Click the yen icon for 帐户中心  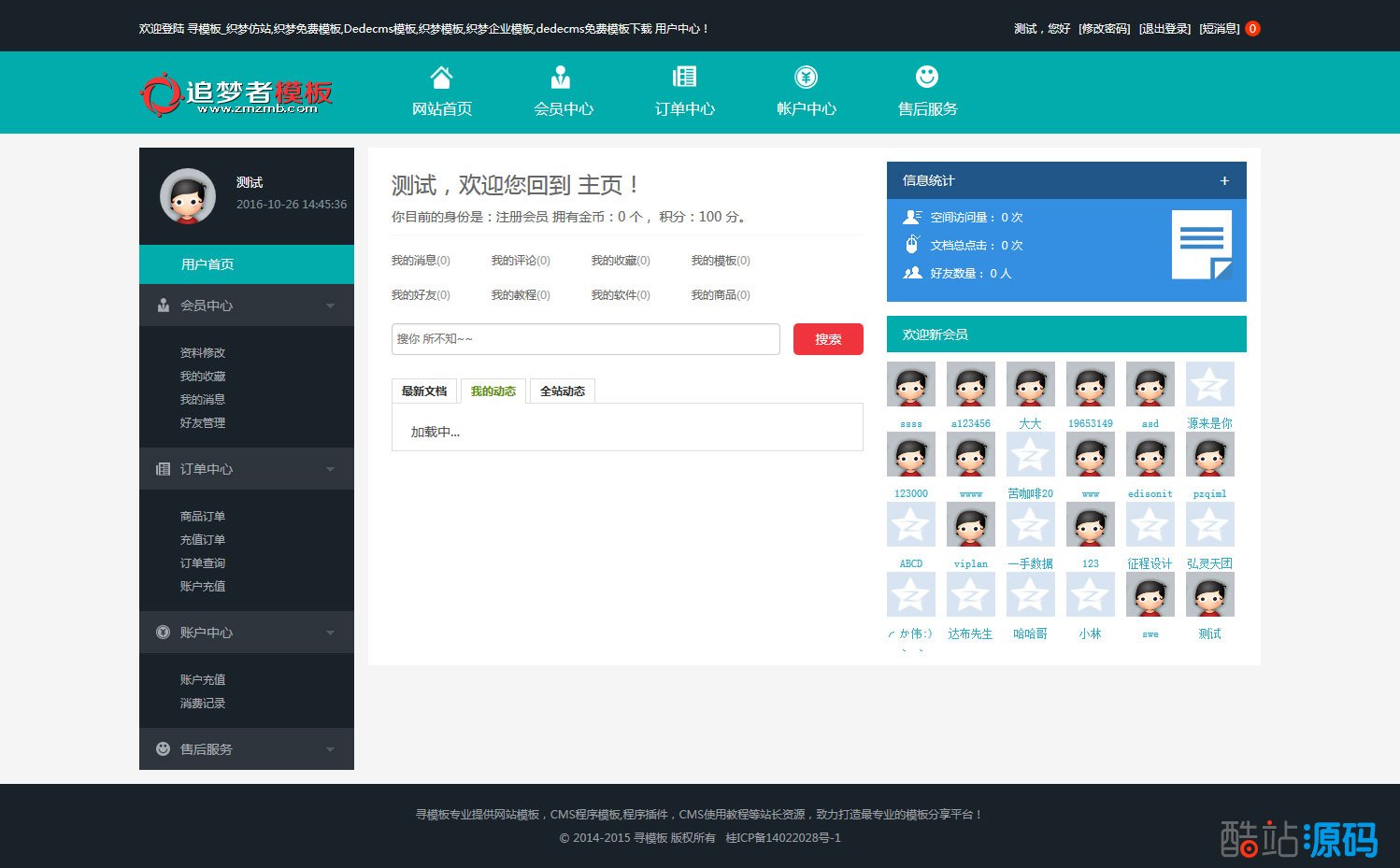click(806, 77)
